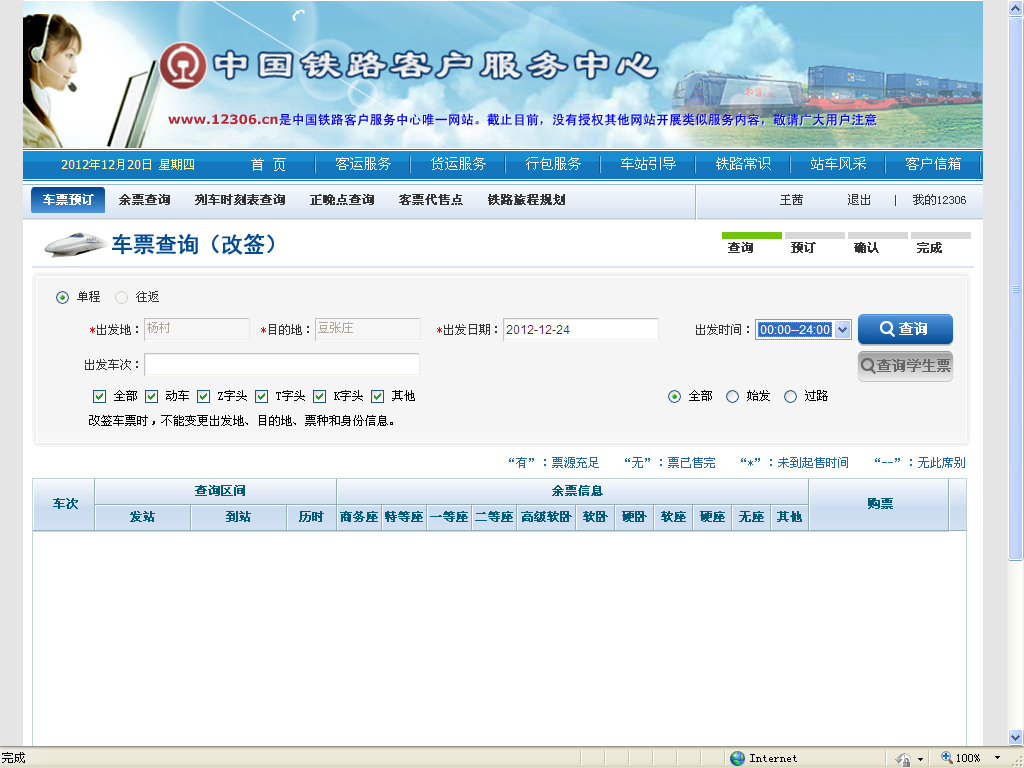
Task: Open the 我的12306 link
Action: [939, 200]
